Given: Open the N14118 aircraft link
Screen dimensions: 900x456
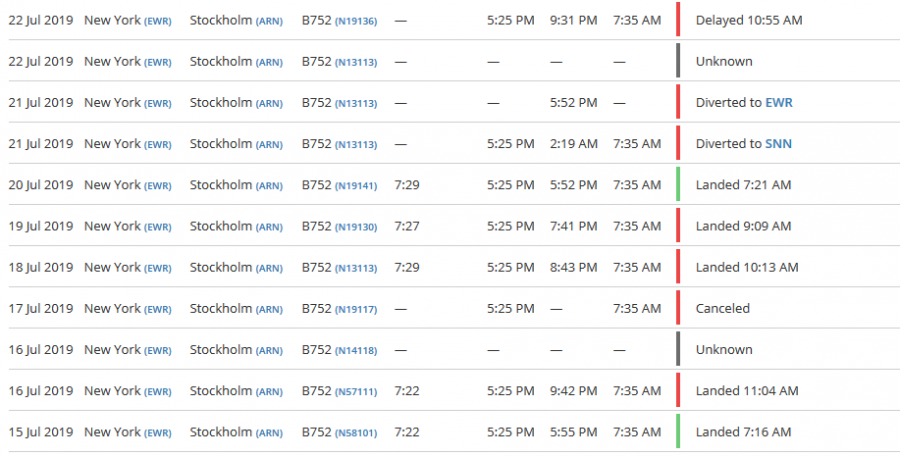Looking at the screenshot, I should tap(356, 350).
